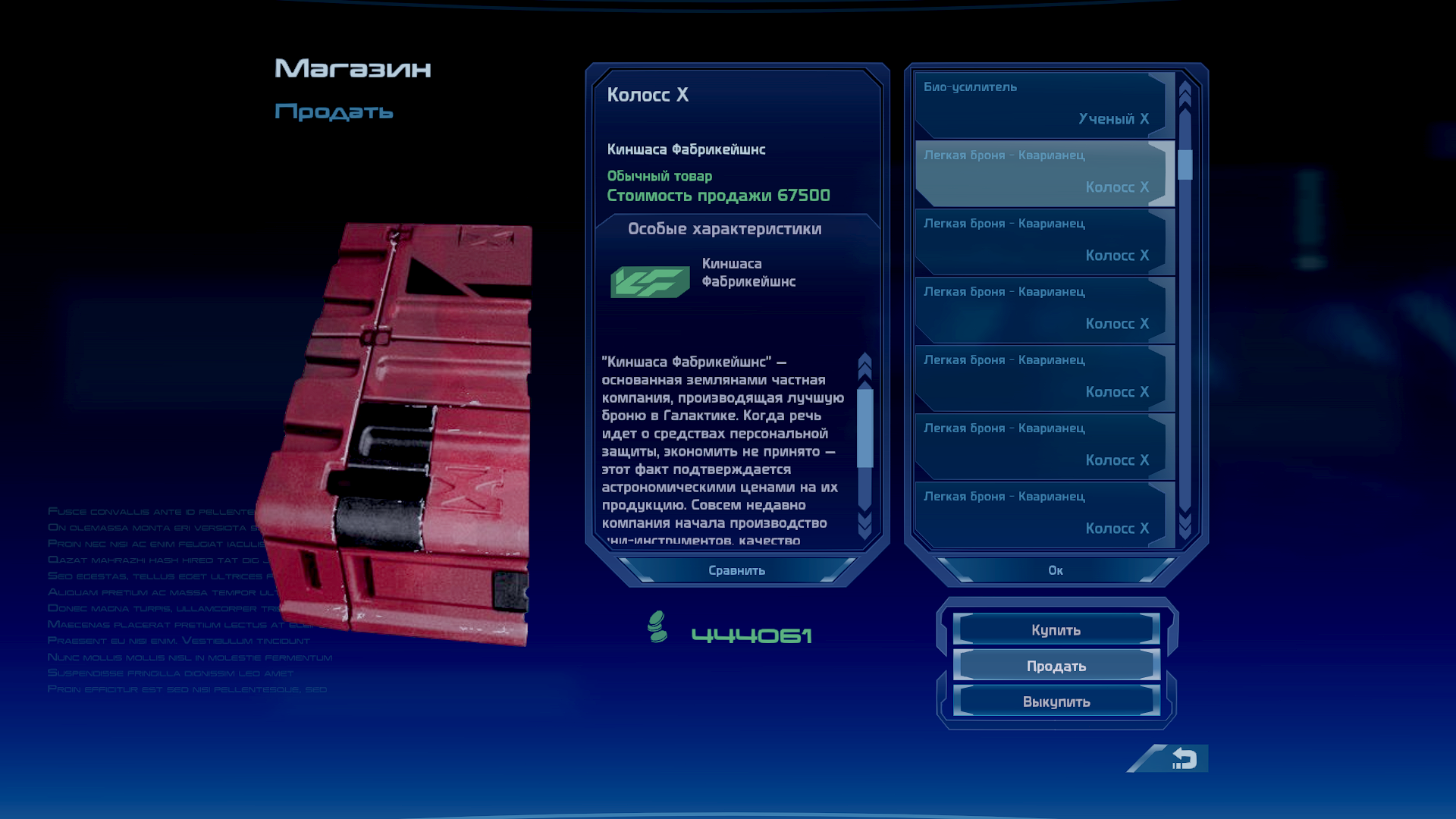Select the last visible Колосс X entry
The image size is (1456, 819).
(x=1043, y=514)
